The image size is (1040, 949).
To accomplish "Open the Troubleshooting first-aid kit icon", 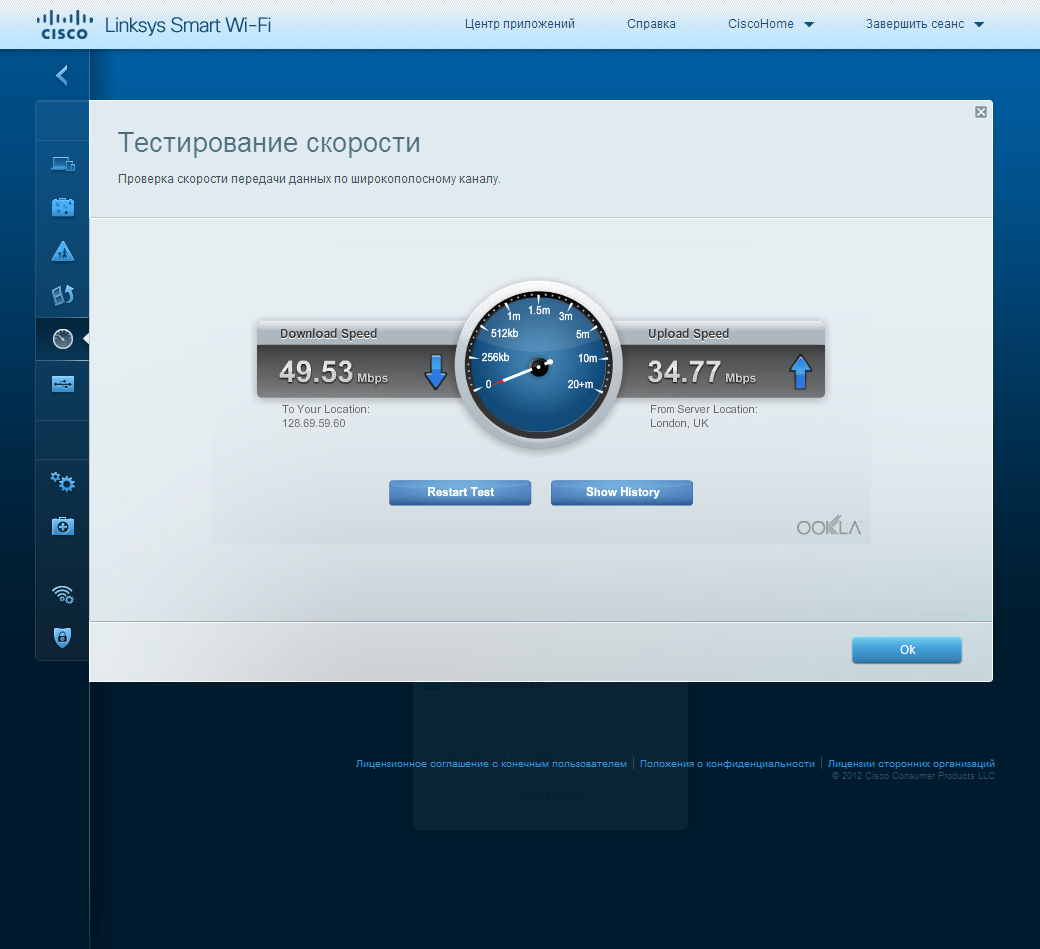I will tap(63, 526).
